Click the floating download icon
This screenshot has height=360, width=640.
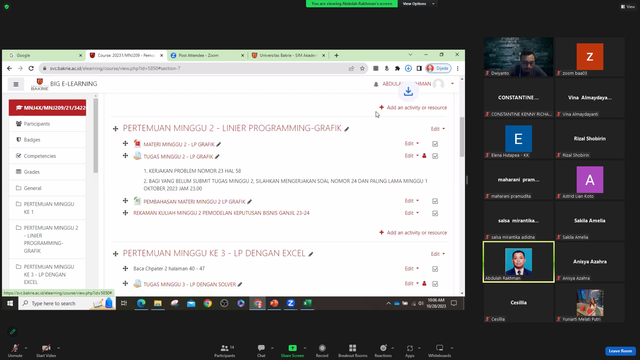click(x=408, y=92)
